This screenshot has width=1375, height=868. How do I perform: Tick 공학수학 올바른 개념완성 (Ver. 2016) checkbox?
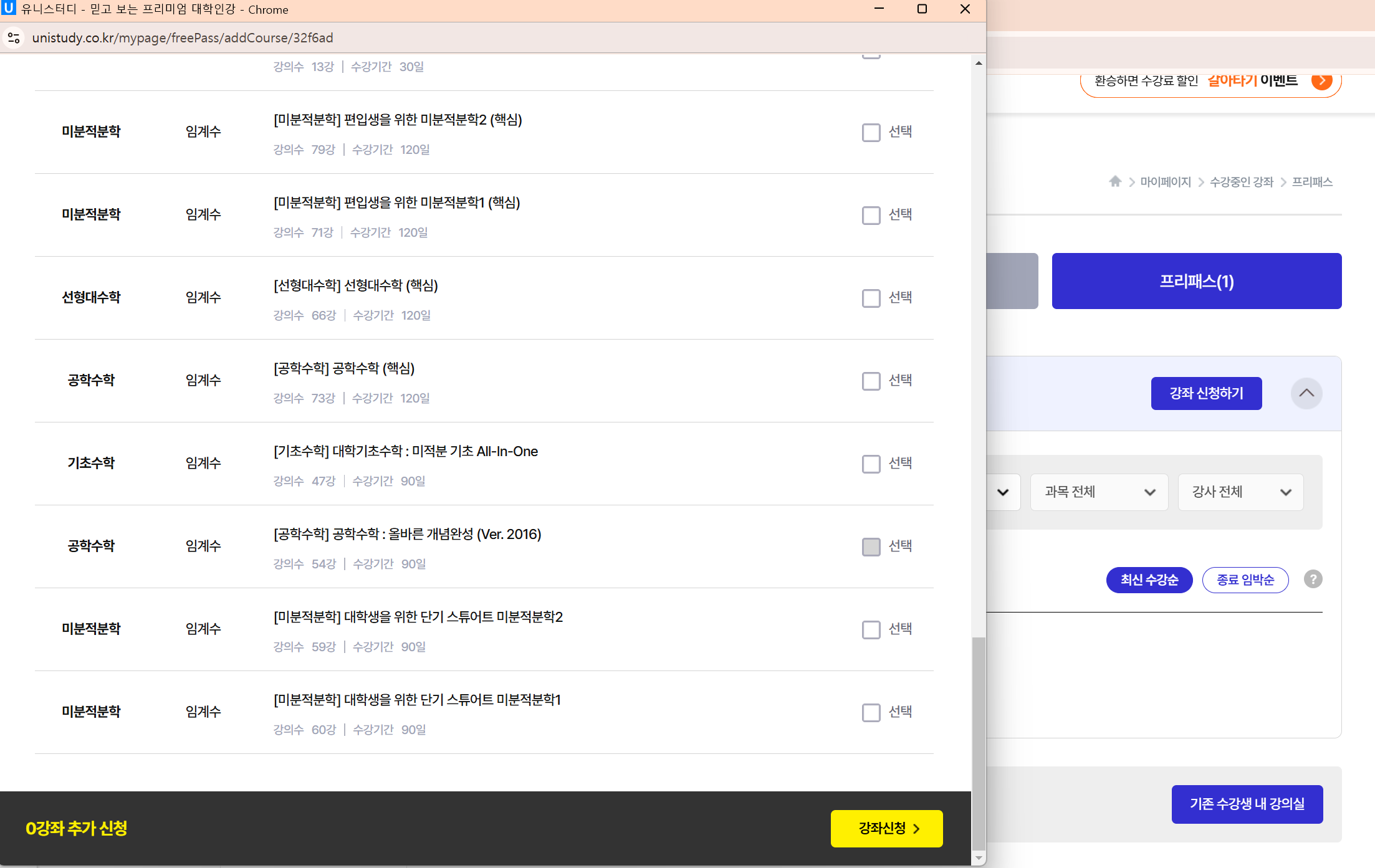871,546
